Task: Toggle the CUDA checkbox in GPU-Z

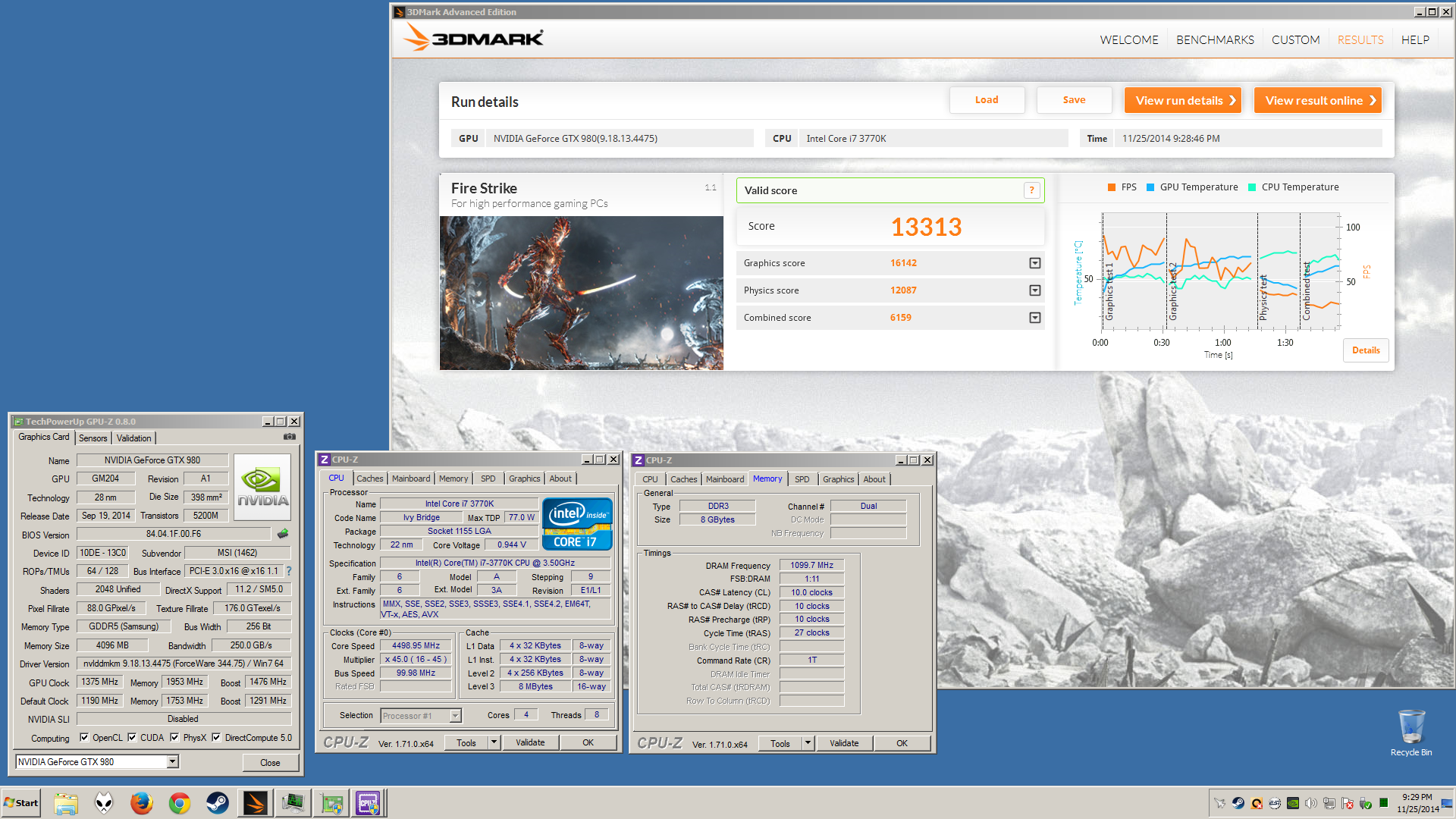Action: tap(132, 737)
